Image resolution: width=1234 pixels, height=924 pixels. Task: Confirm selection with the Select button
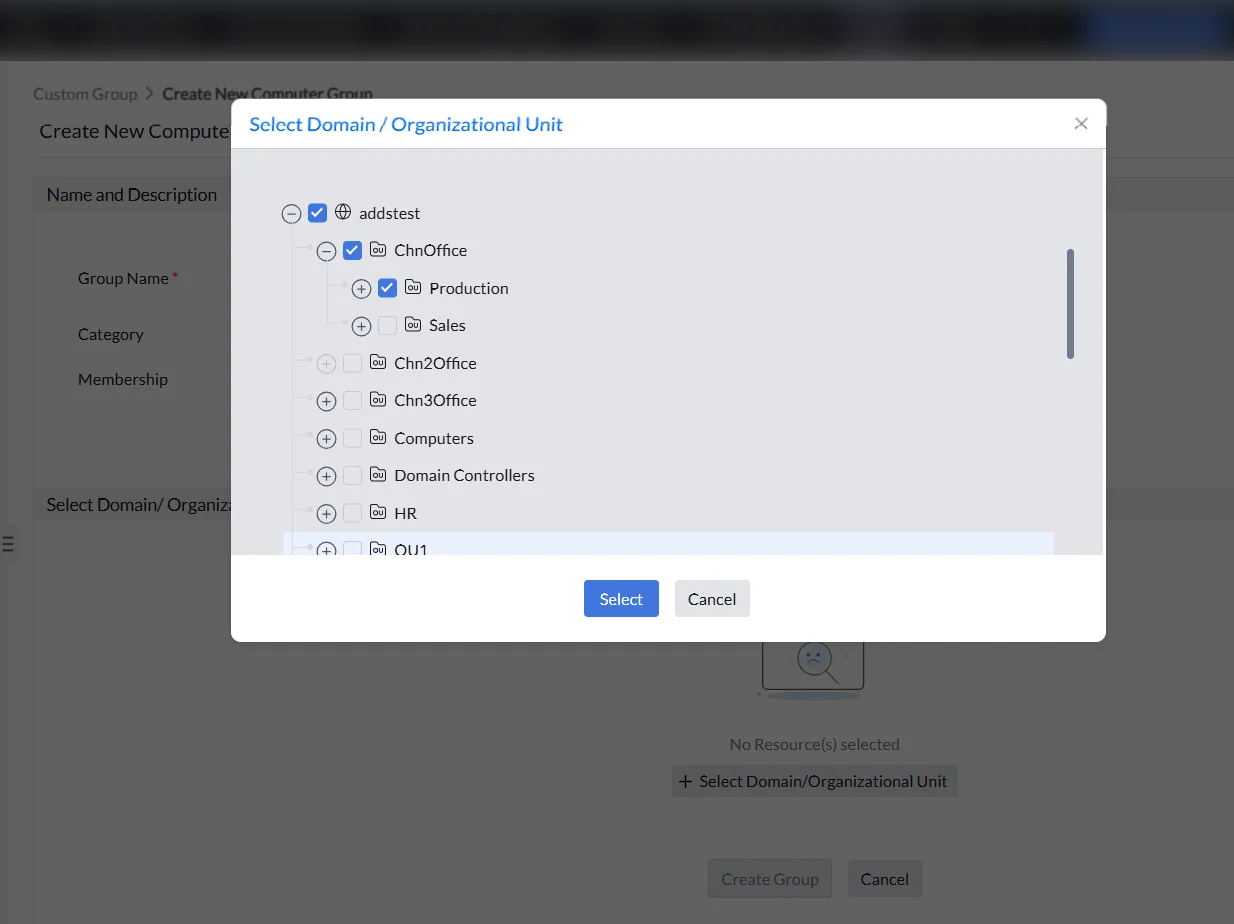coord(621,598)
